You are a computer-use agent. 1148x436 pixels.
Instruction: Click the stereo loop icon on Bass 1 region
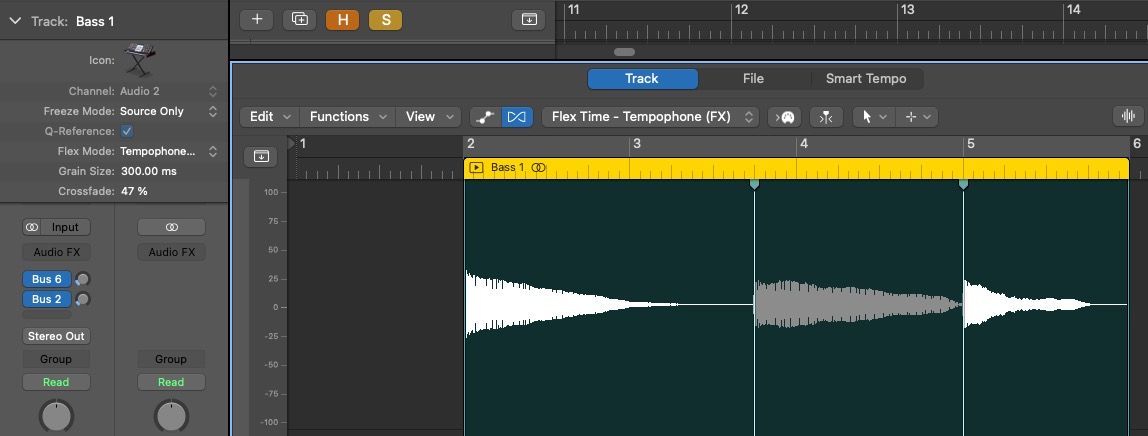(x=538, y=168)
